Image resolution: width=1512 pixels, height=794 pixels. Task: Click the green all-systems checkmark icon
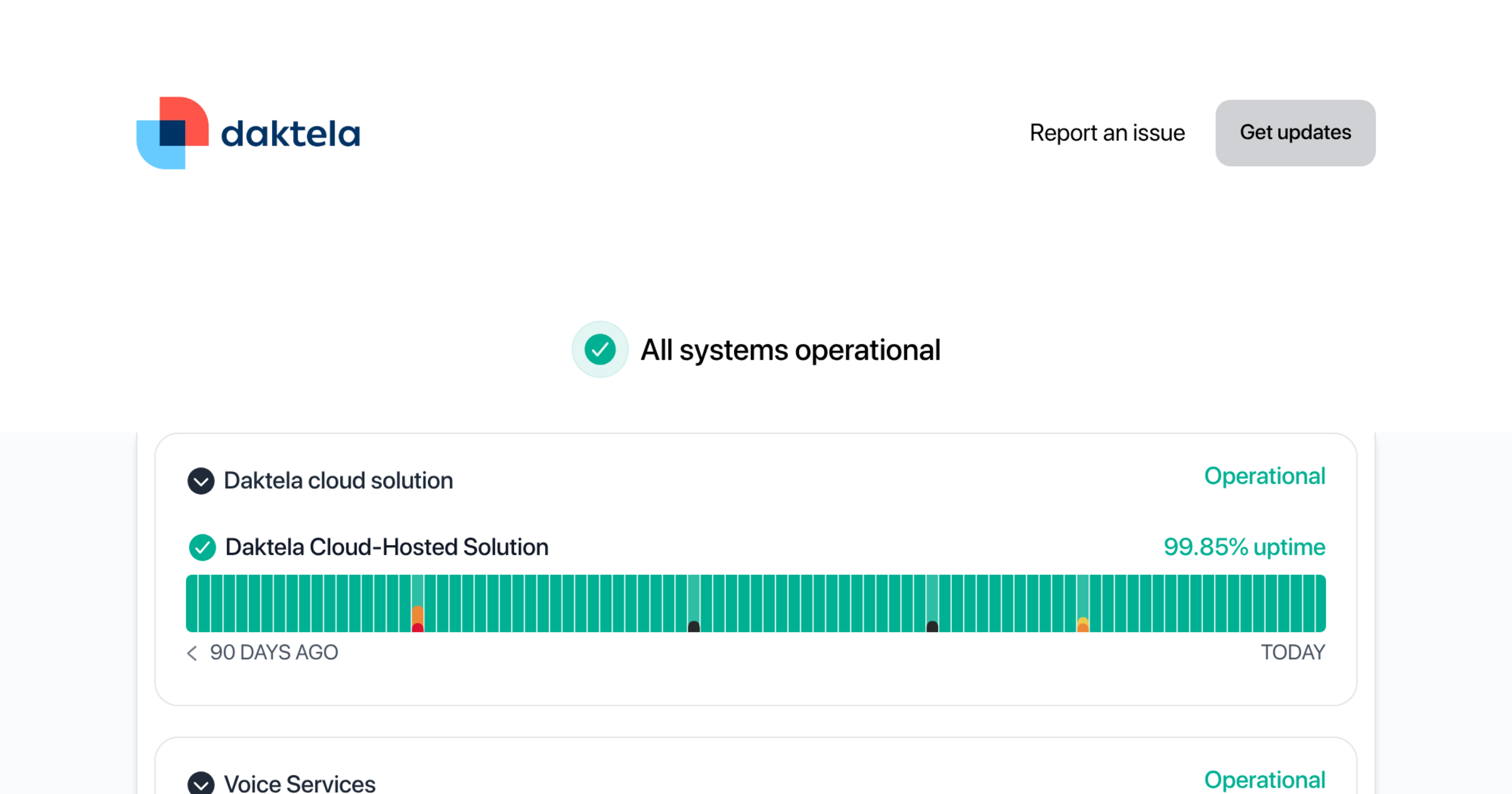[600, 350]
